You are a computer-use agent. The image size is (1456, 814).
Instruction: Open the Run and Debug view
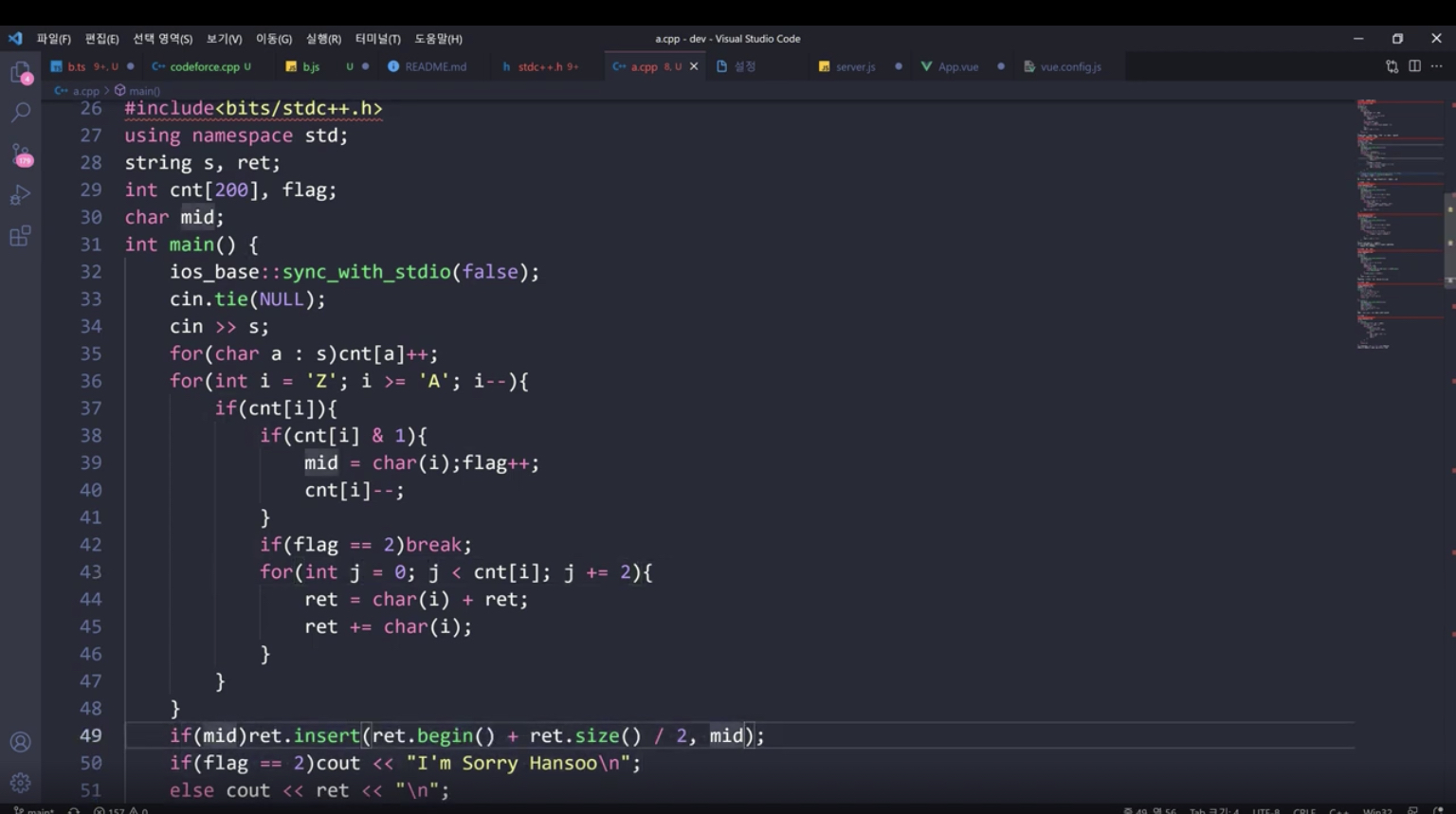pyautogui.click(x=20, y=195)
